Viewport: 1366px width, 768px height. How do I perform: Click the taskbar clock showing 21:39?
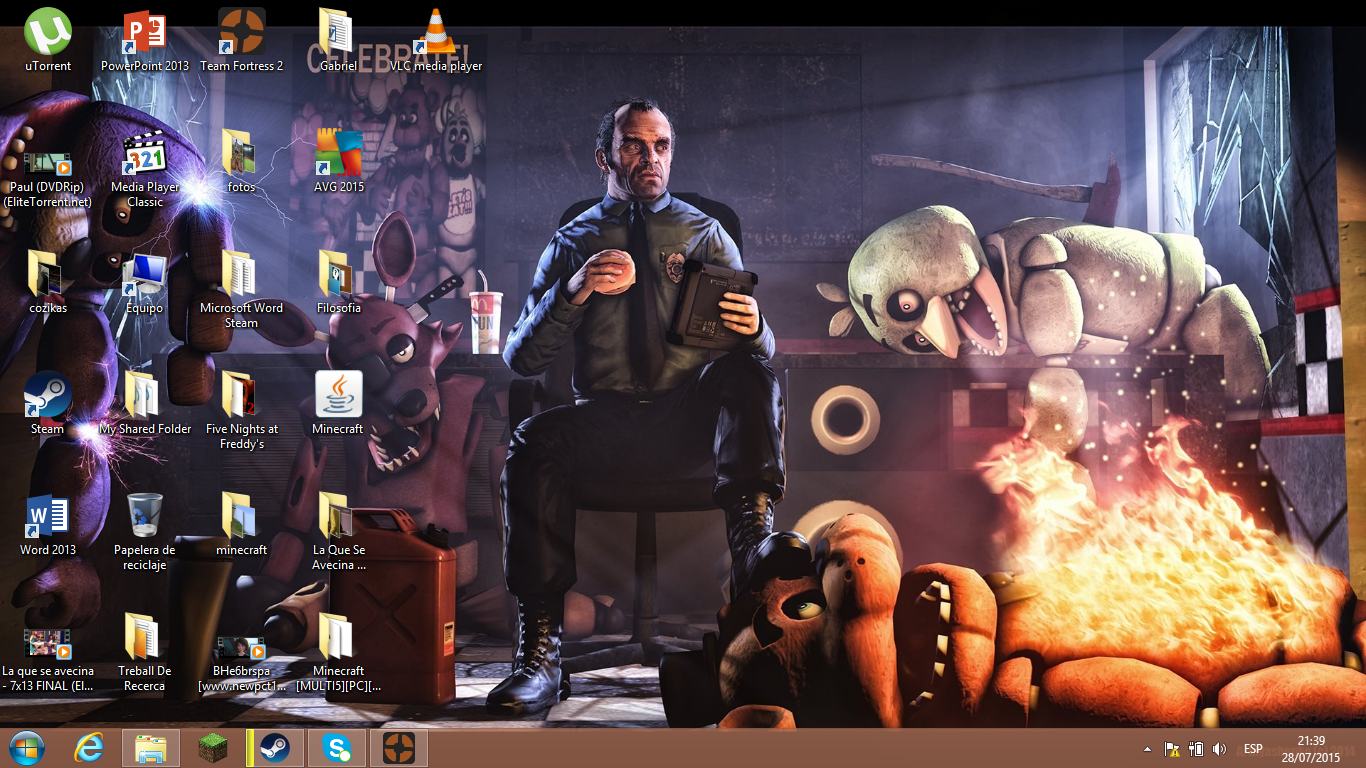pos(1311,749)
